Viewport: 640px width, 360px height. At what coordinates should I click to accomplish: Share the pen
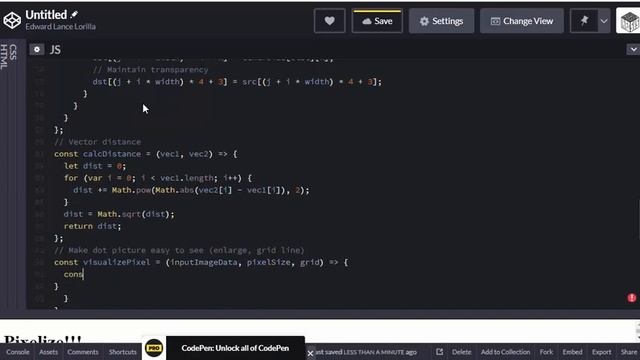pyautogui.click(x=629, y=352)
